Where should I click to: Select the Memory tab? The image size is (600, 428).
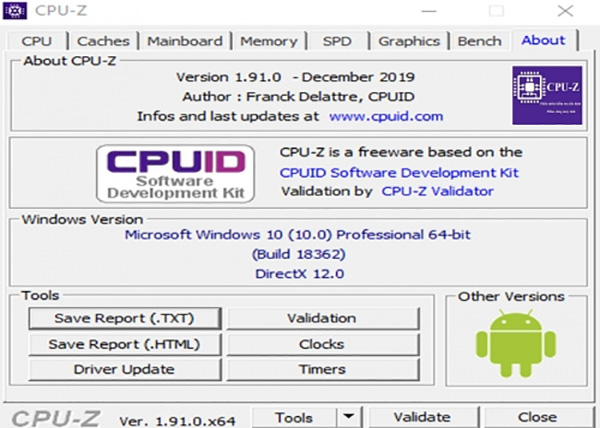click(x=269, y=41)
